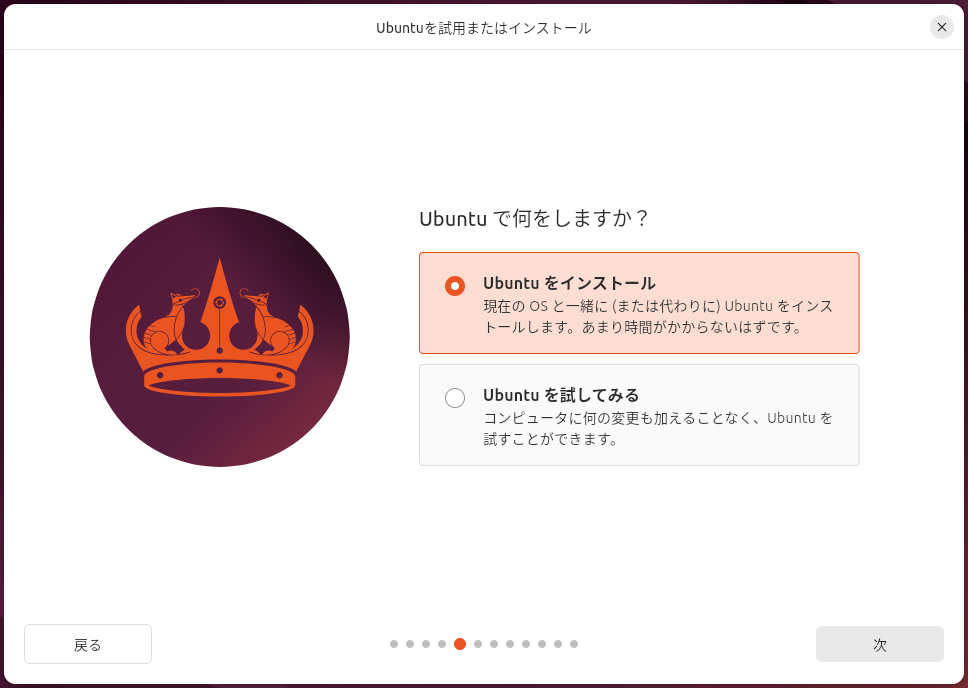Click the 'Ubuntu を試してみる' option card description text
The width and height of the screenshot is (968, 688).
pyautogui.click(x=658, y=429)
